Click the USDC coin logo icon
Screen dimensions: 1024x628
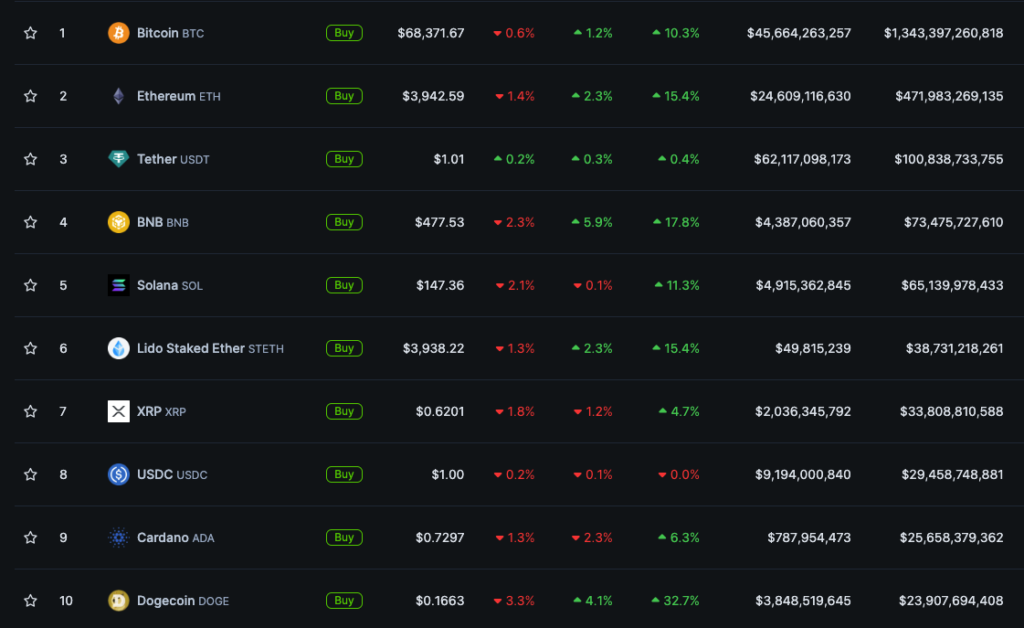[118, 474]
